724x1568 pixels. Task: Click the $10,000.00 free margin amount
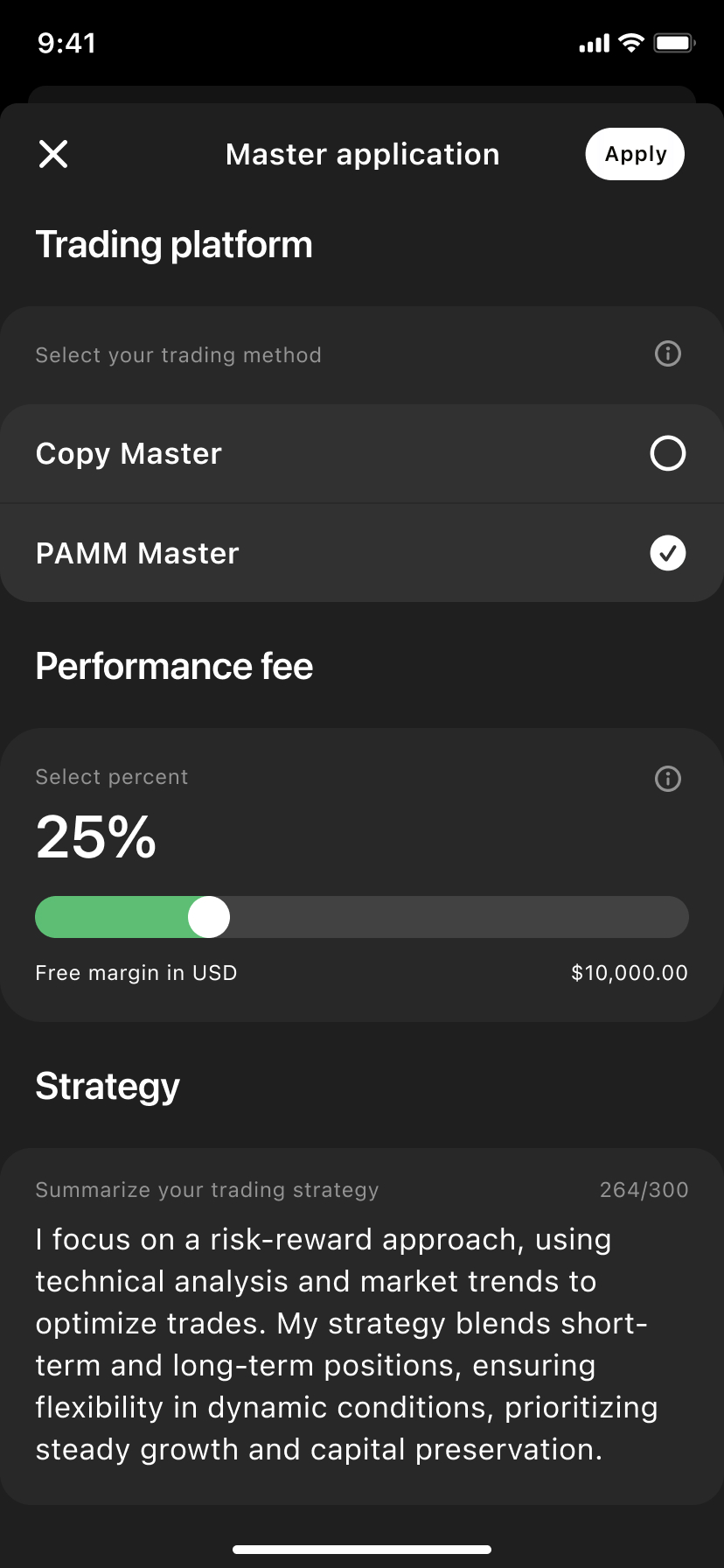pos(629,973)
